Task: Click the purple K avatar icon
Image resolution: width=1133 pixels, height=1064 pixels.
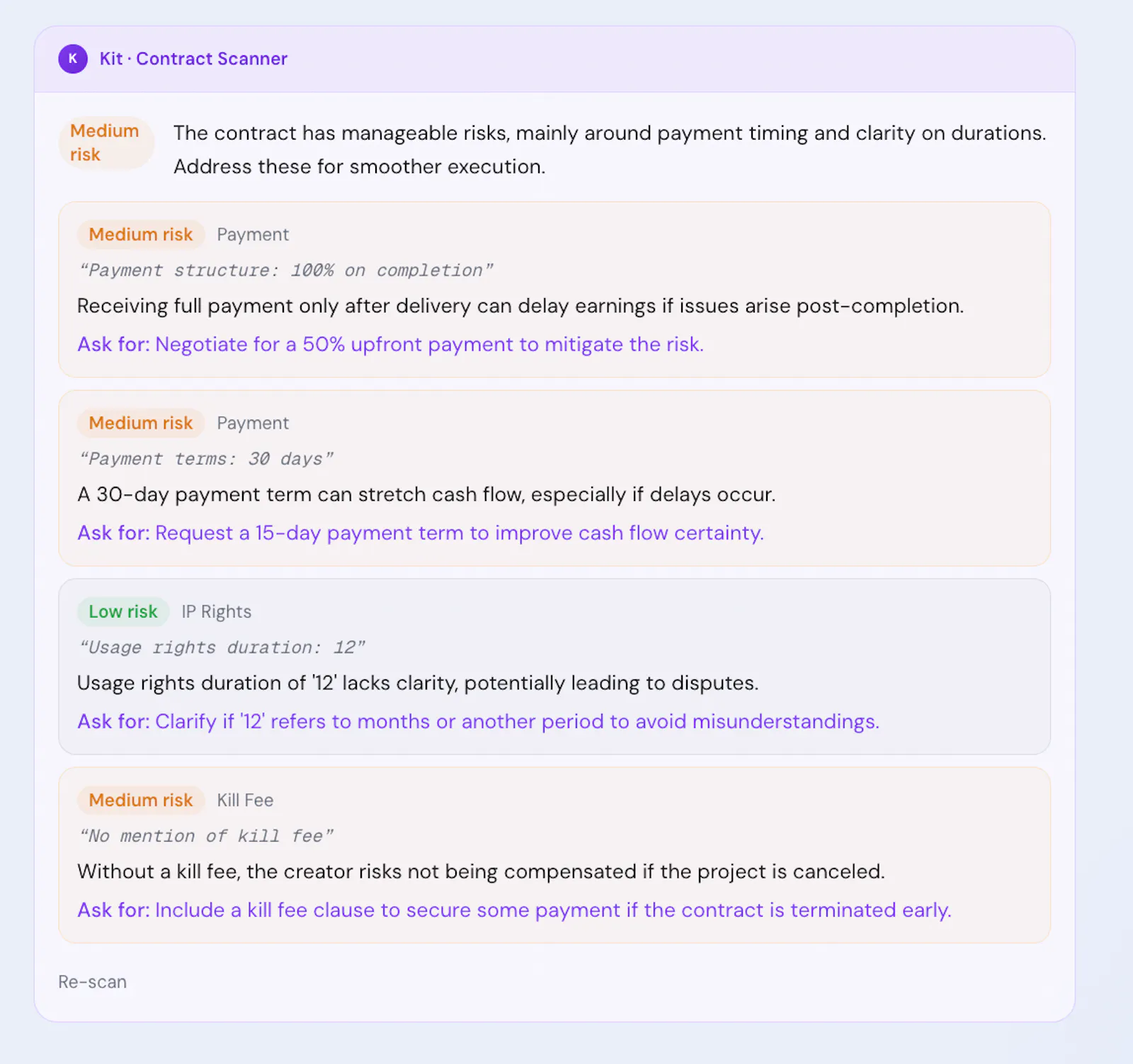Action: [73, 59]
